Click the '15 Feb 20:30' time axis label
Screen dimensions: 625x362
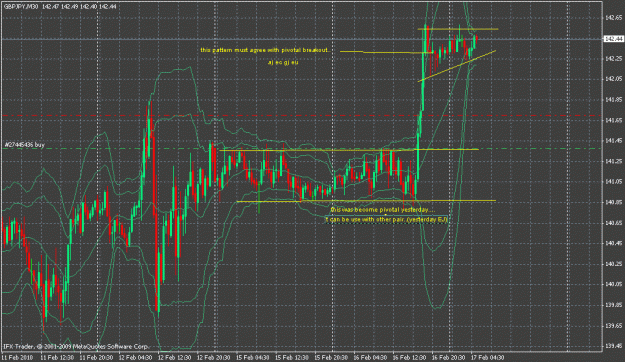331,358
